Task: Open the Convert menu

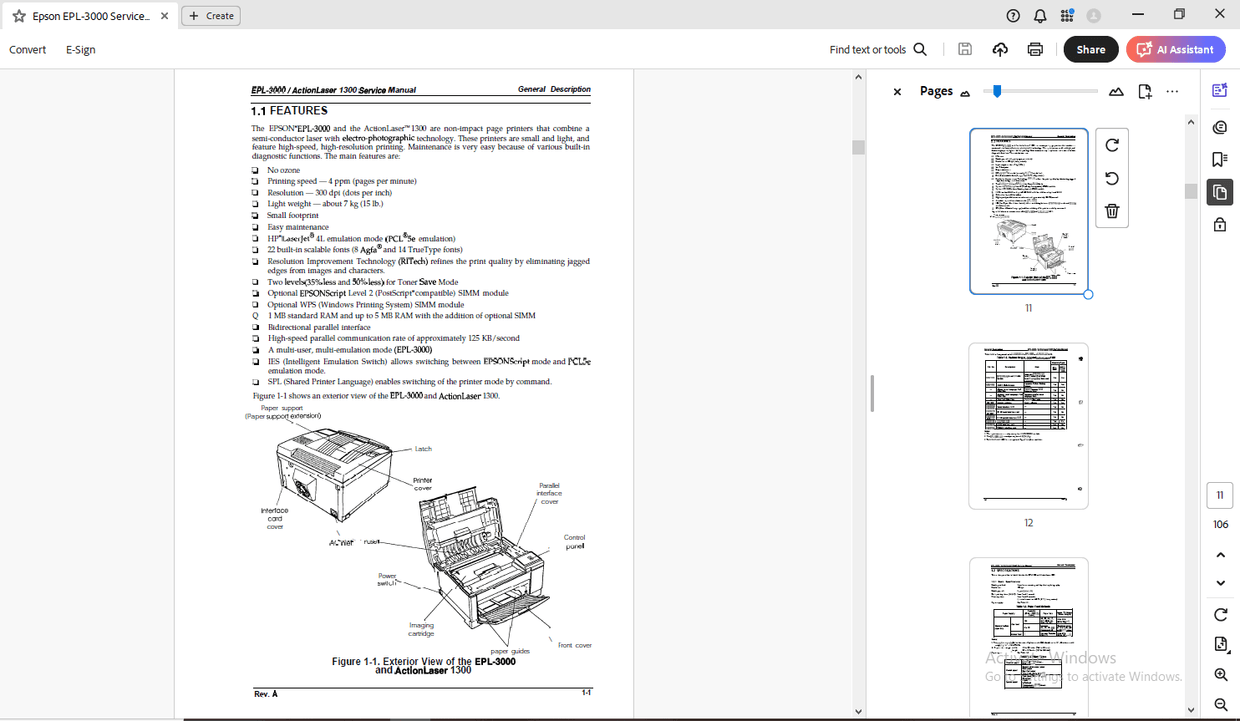Action: click(x=28, y=49)
